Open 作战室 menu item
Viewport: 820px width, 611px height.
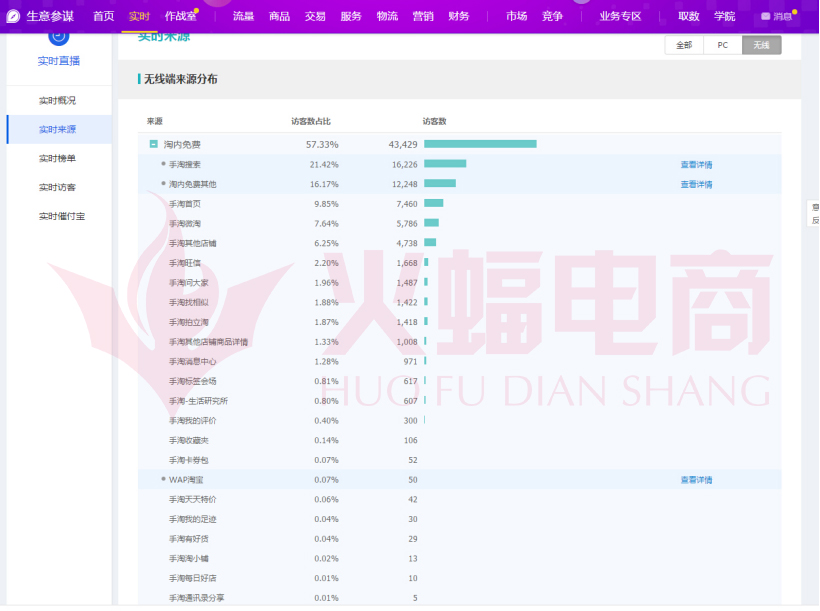(x=180, y=16)
